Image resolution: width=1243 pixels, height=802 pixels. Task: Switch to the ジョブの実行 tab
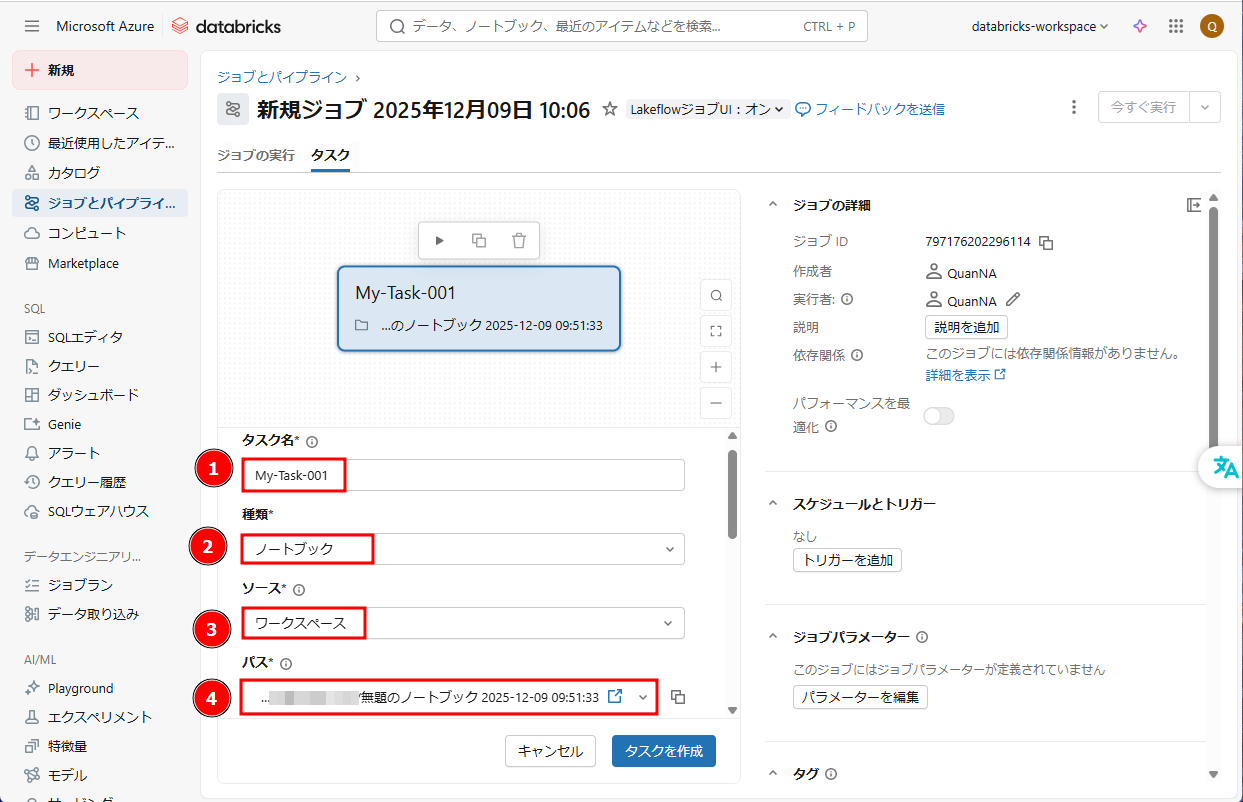tap(256, 155)
